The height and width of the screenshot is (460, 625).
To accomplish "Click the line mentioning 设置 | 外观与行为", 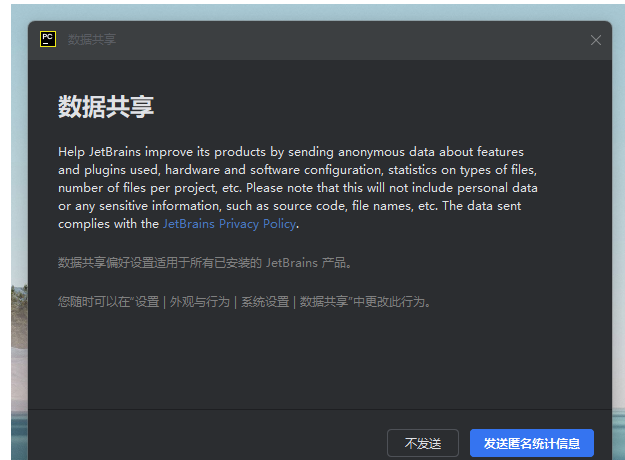I will [244, 302].
